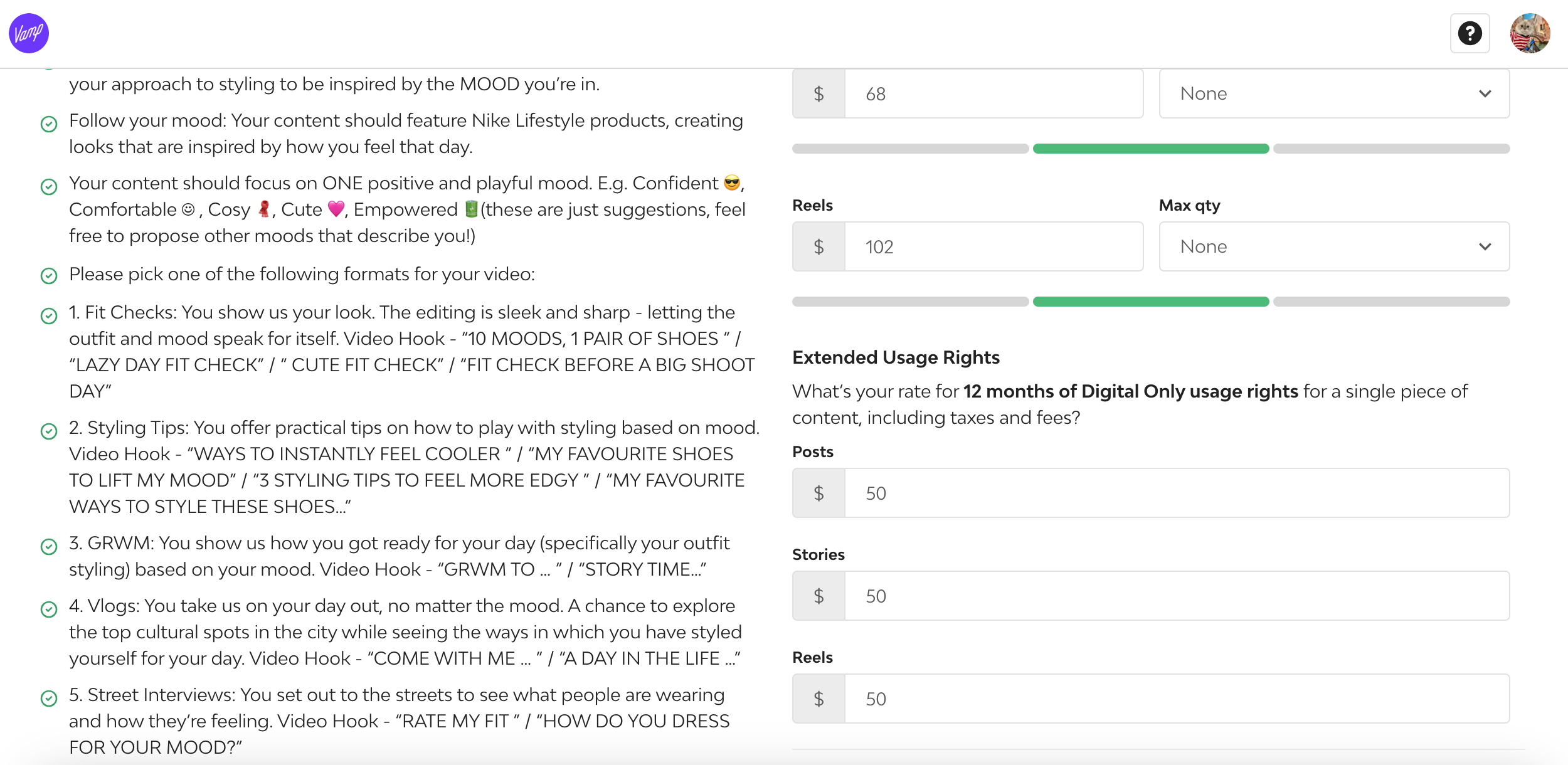Open the user profile avatar

click(x=1530, y=33)
